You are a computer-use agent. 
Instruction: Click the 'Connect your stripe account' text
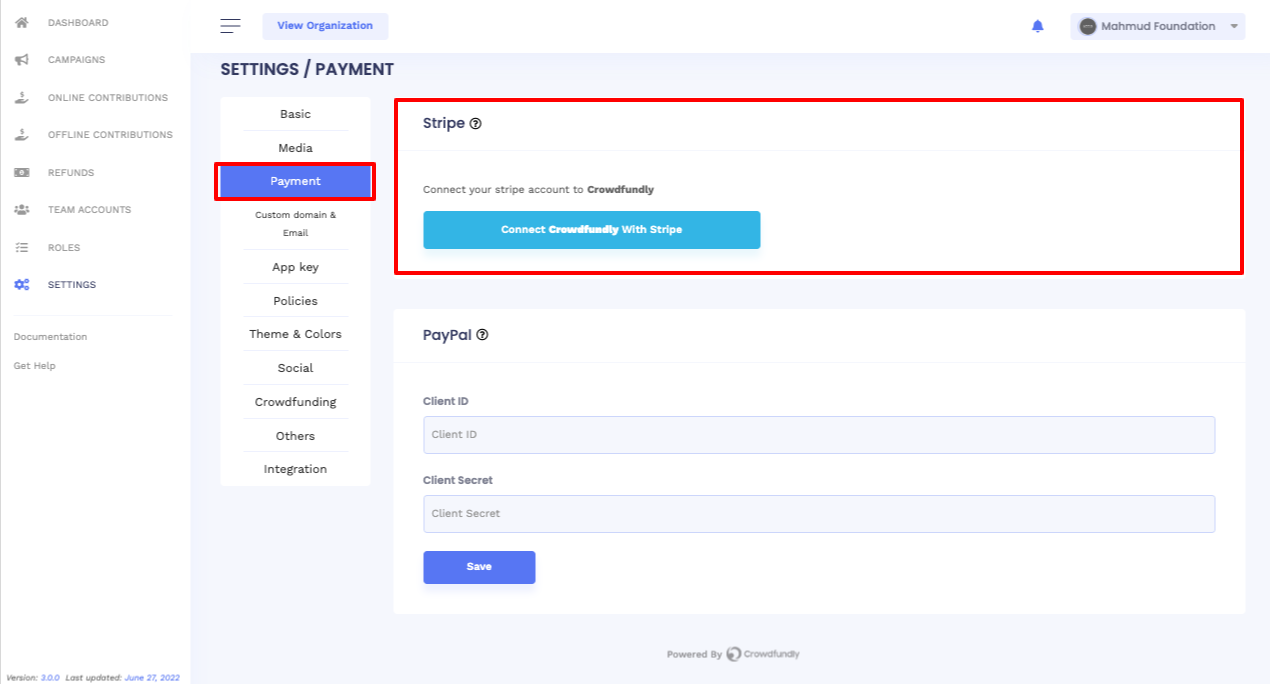click(x=538, y=189)
